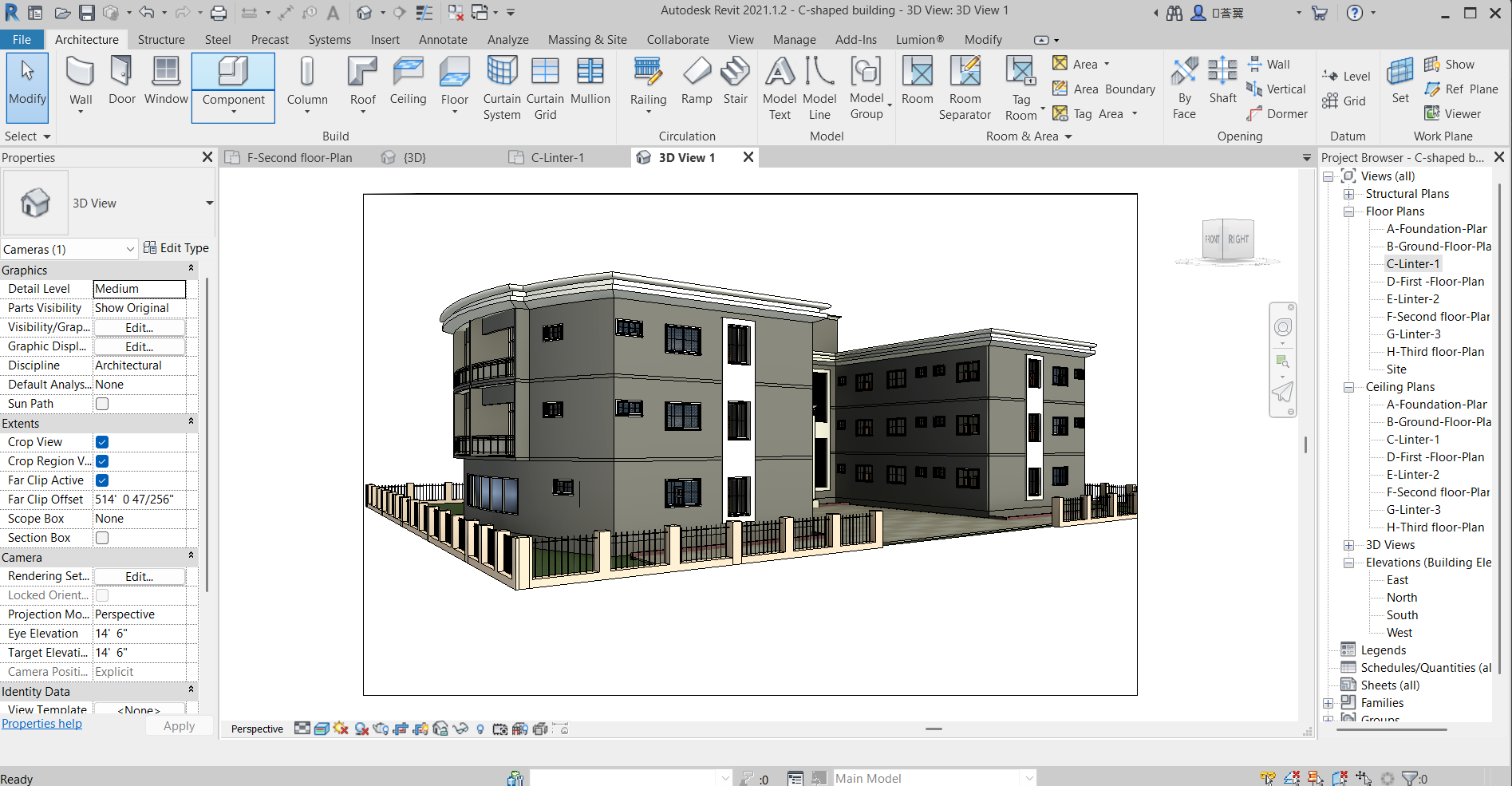Select the Model Text tool

[780, 88]
